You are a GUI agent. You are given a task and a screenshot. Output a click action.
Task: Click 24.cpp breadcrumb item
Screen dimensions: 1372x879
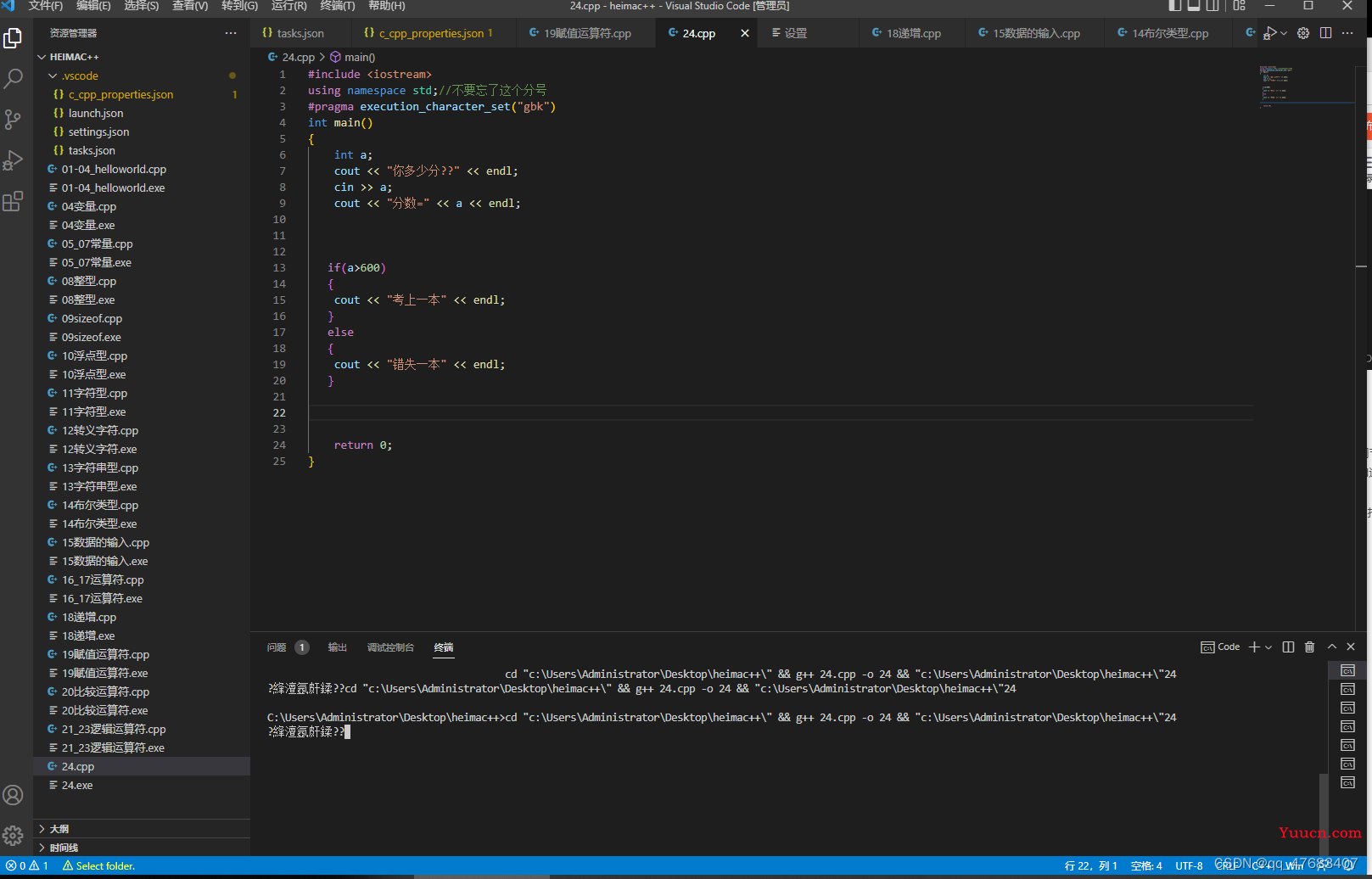pyautogui.click(x=291, y=57)
